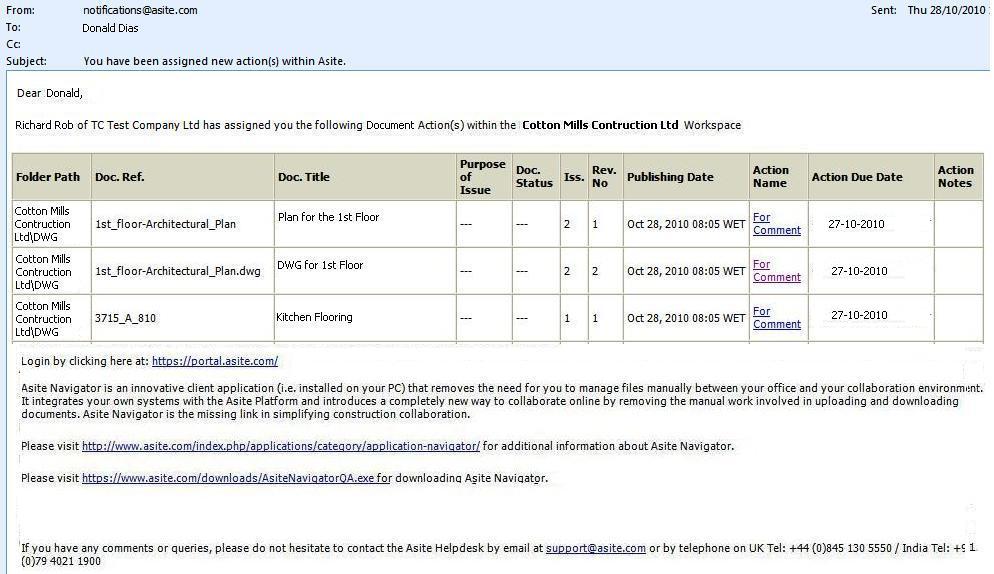This screenshot has height=574, width=994.
Task: Select the Dear Donald greeting
Action: tap(49, 93)
